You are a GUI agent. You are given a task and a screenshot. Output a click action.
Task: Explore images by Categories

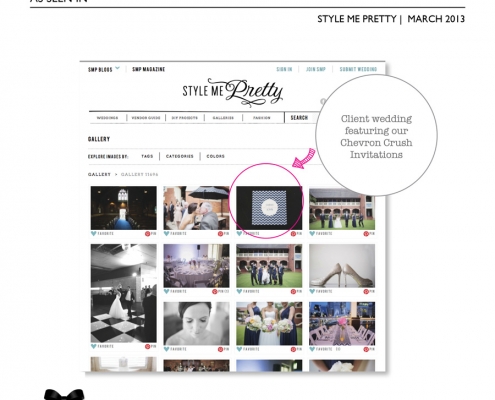tap(180, 156)
